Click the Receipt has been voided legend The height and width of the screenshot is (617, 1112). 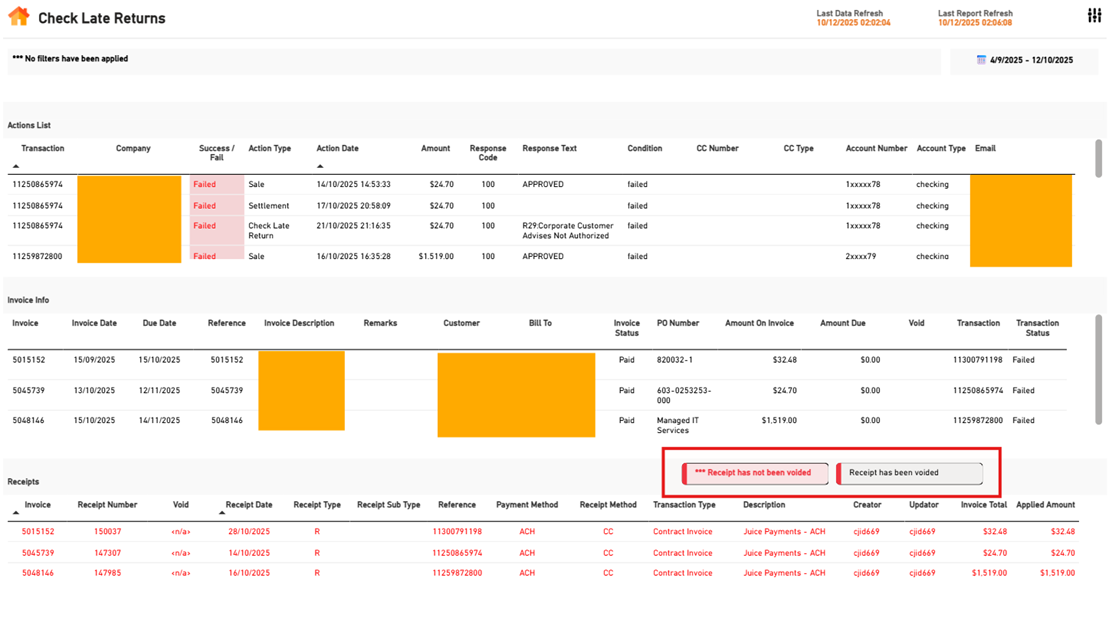[910, 473]
